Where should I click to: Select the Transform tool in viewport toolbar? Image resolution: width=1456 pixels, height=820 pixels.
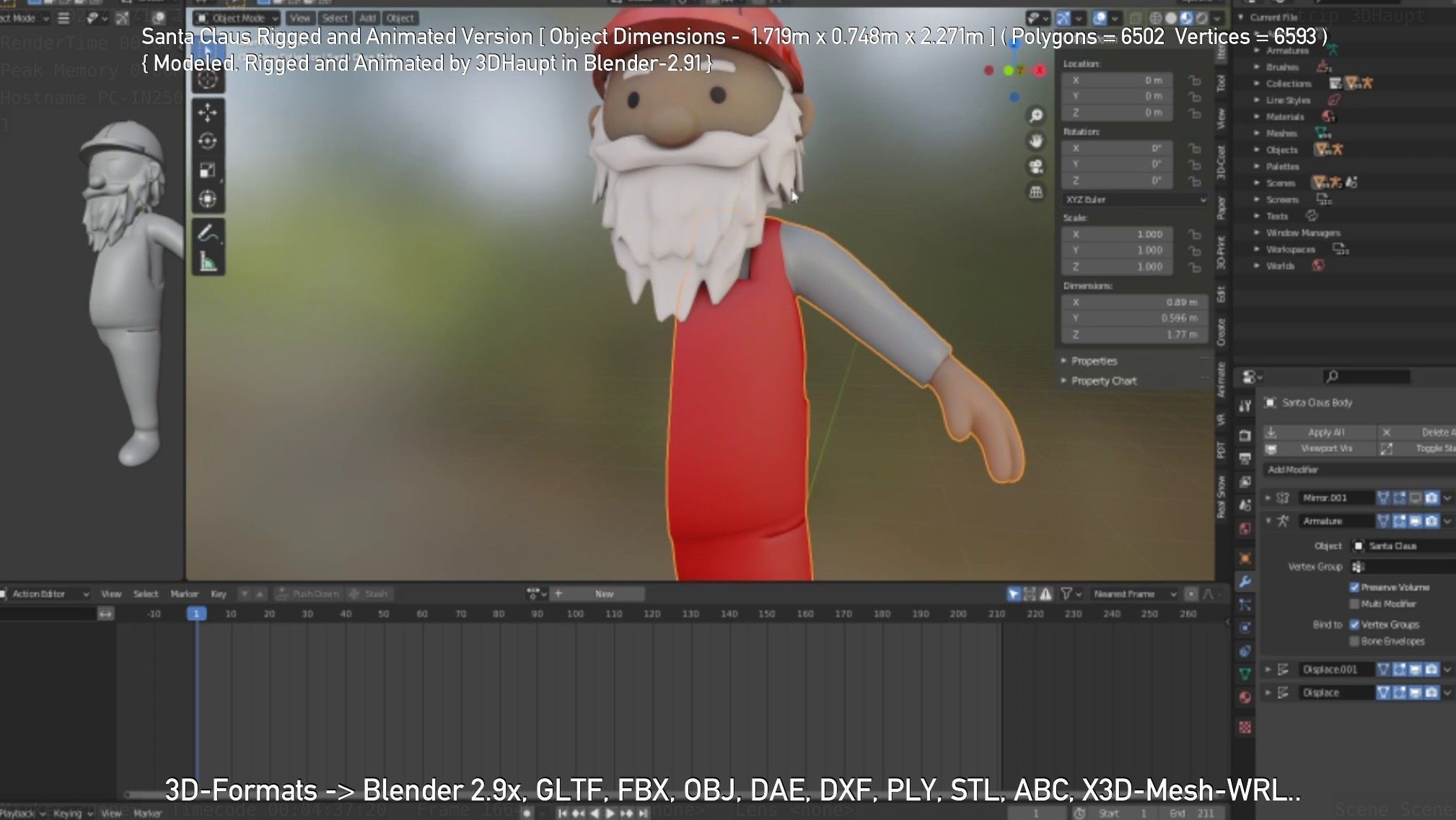(x=208, y=199)
